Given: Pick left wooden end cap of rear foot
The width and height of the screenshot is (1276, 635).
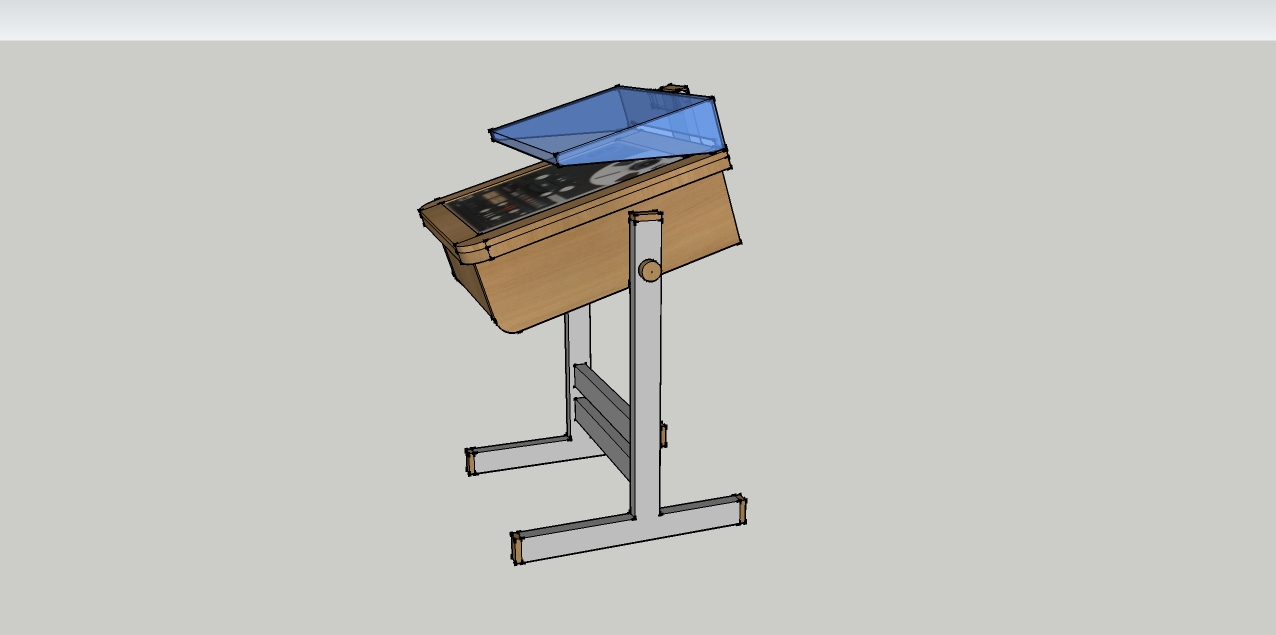Looking at the screenshot, I should 470,461.
